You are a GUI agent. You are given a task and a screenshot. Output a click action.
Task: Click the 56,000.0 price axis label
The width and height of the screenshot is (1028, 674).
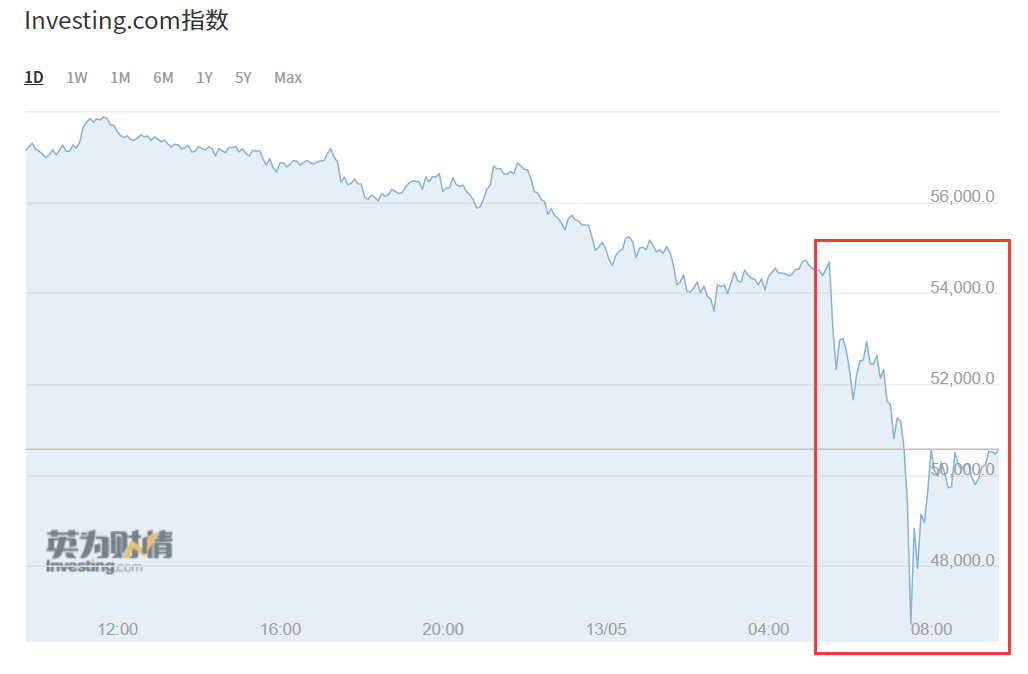[x=962, y=196]
